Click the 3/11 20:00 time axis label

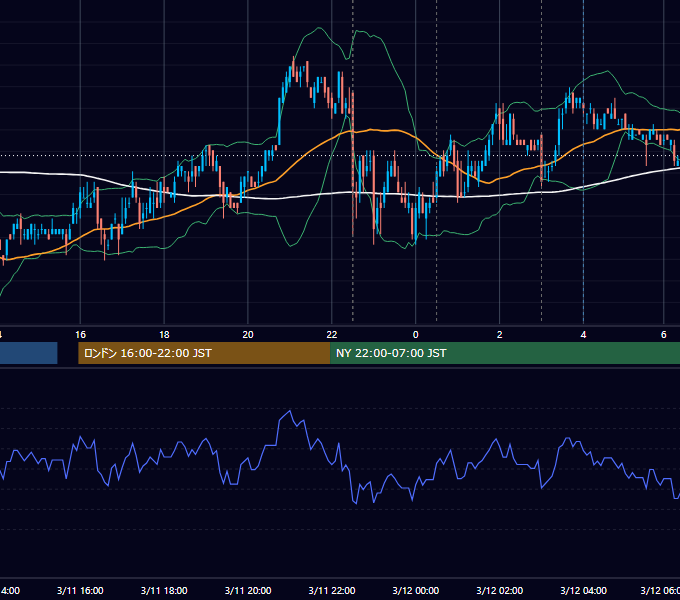pos(248,590)
